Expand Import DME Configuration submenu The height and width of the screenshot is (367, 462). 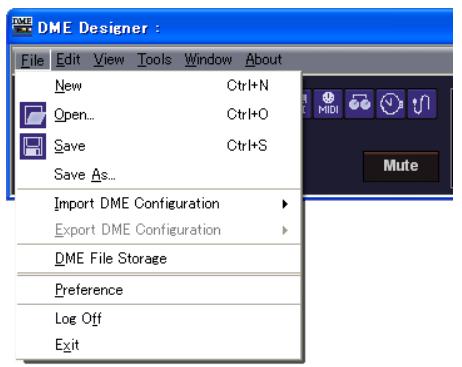point(158,203)
